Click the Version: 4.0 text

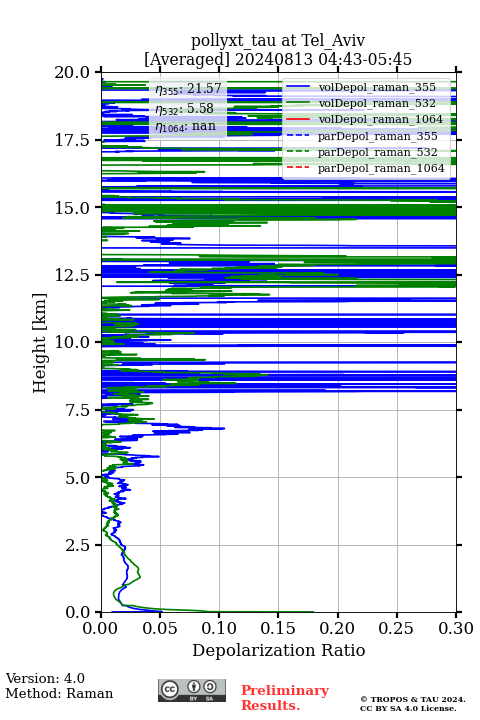45,678
